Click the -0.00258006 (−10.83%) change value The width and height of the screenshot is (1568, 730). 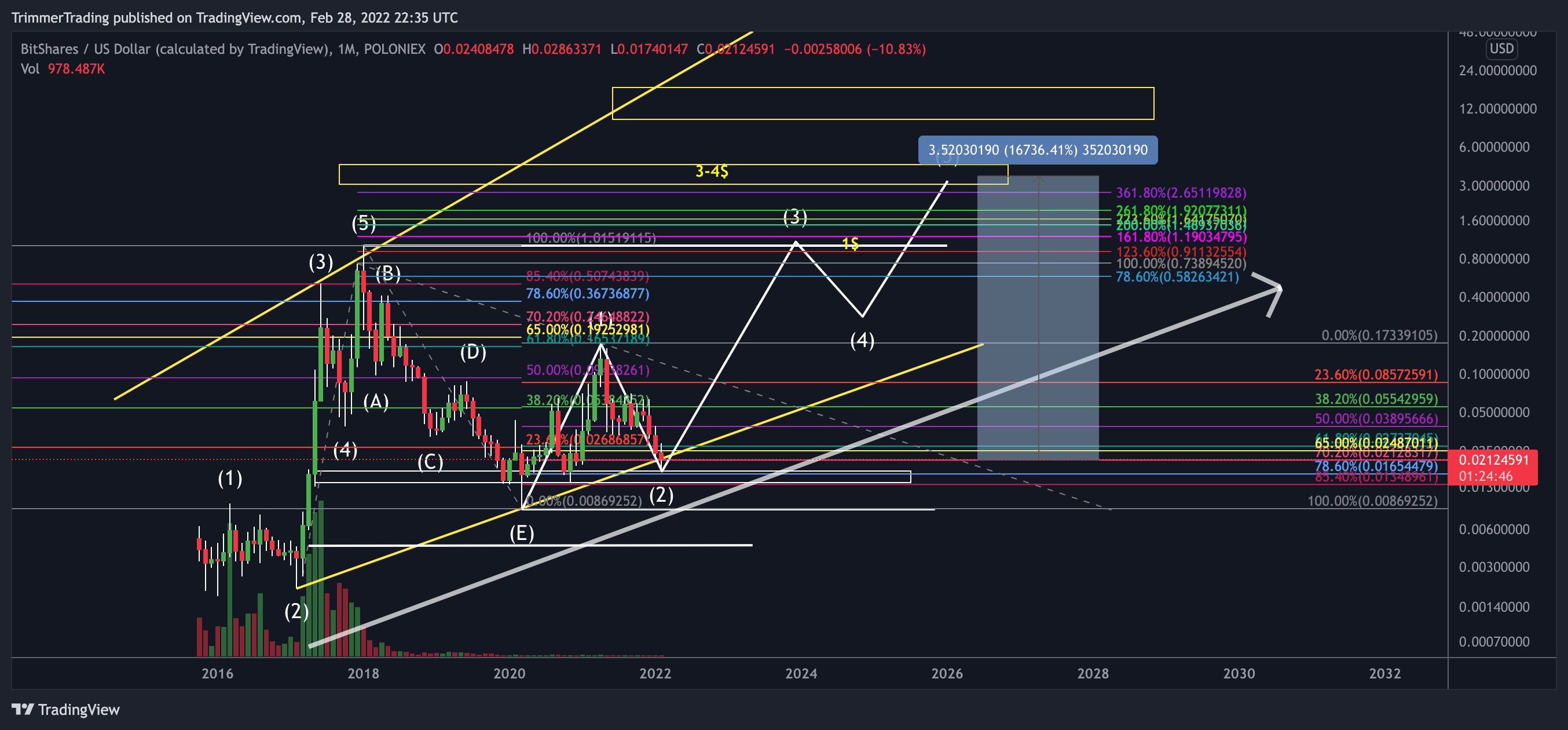855,49
